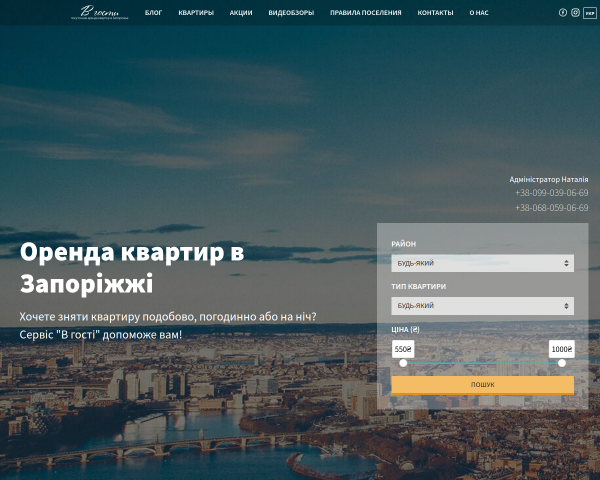Viewport: 600px width, 480px height.
Task: Click the price range slider track
Action: point(483,363)
